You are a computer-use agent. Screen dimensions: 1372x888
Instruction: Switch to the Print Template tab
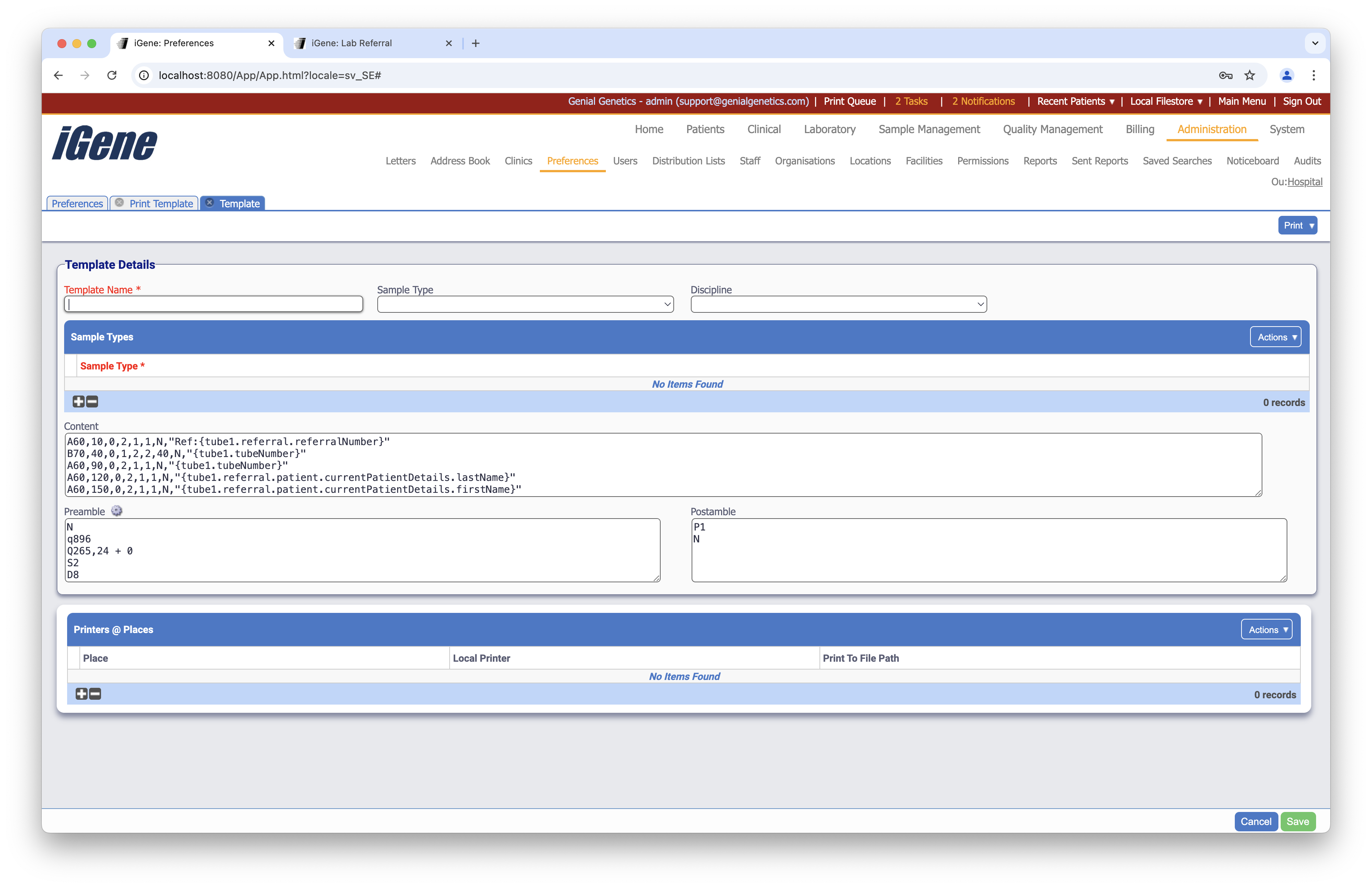click(161, 204)
